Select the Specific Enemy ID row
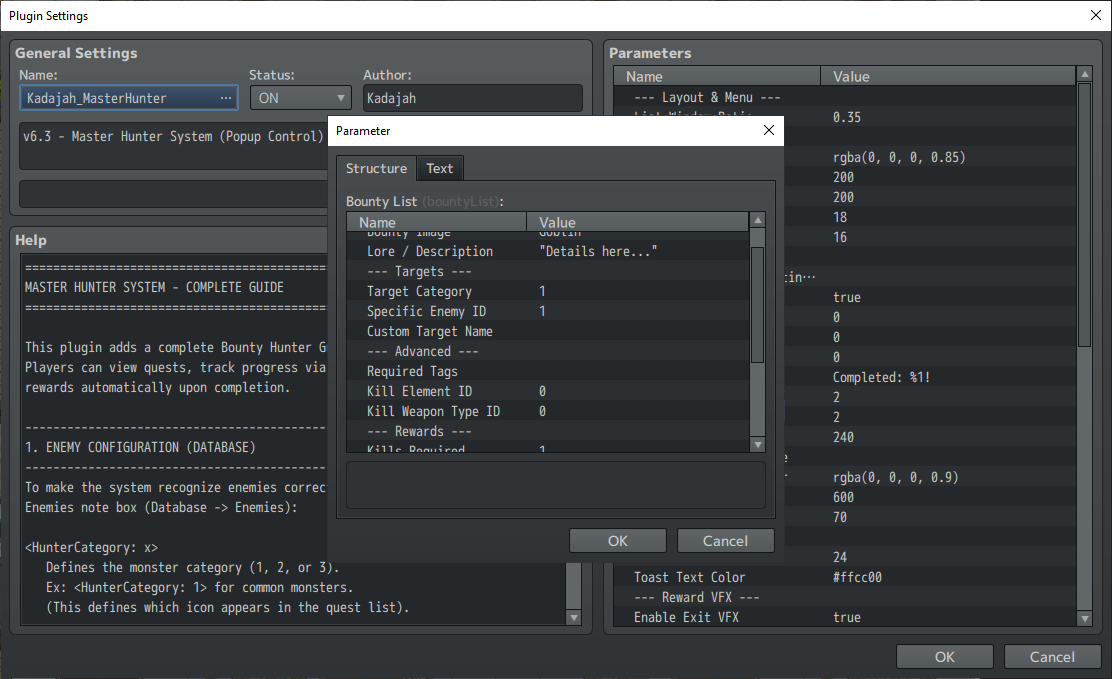The image size is (1112, 679). pyautogui.click(x=547, y=311)
